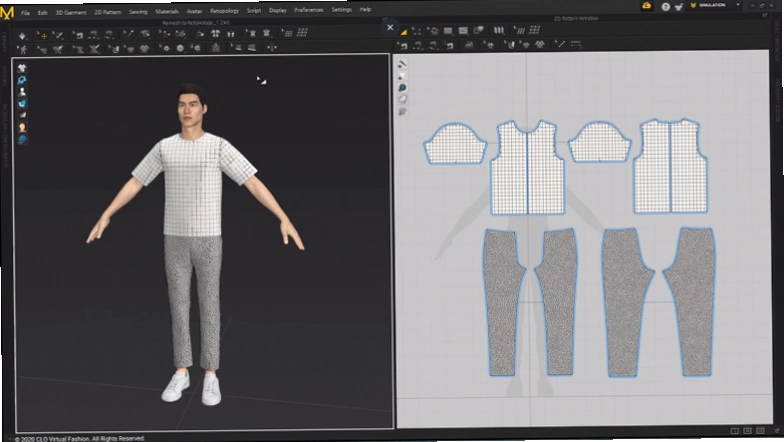784x442 pixels.
Task: Toggle Show Garment shirt icon in 3D view
Action: pos(22,68)
